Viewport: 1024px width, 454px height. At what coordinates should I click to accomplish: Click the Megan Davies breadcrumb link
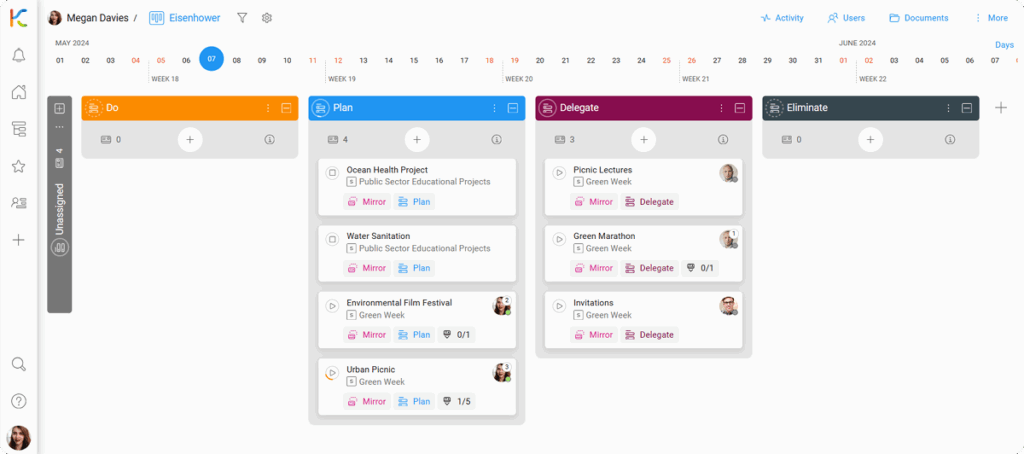96,18
